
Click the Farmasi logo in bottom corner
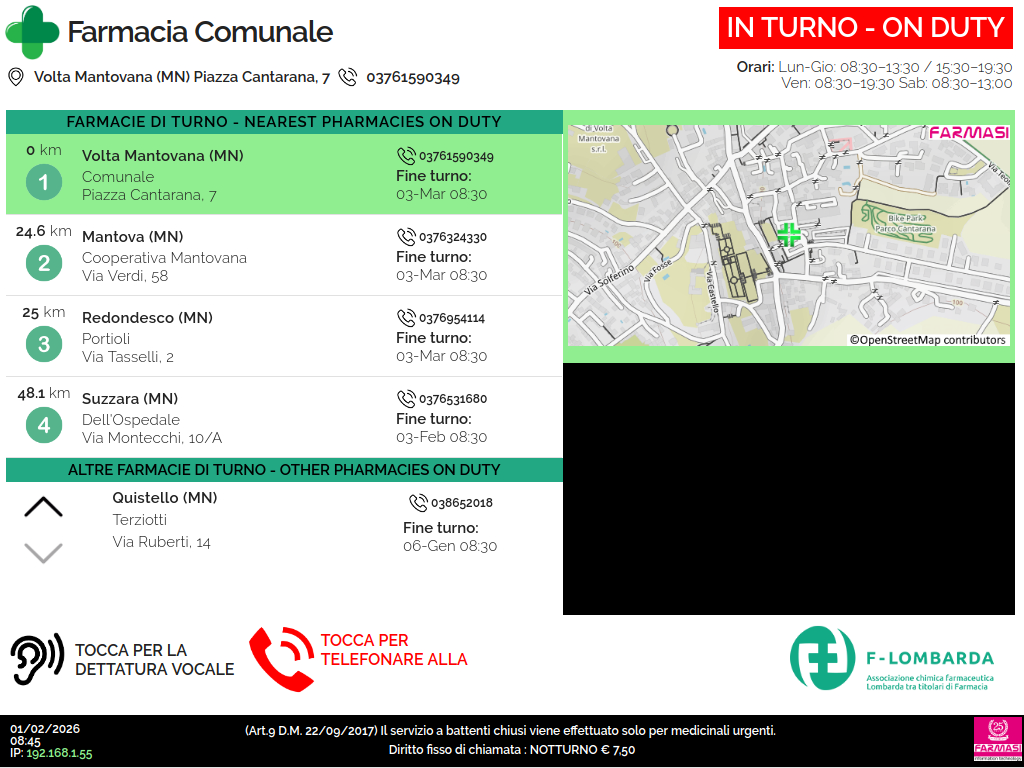pyautogui.click(x=996, y=739)
